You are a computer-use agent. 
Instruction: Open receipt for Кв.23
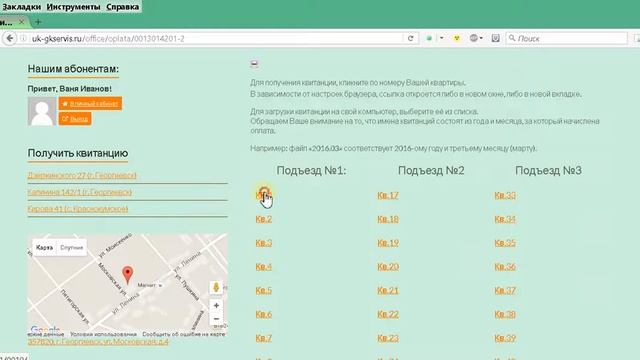tap(388, 338)
